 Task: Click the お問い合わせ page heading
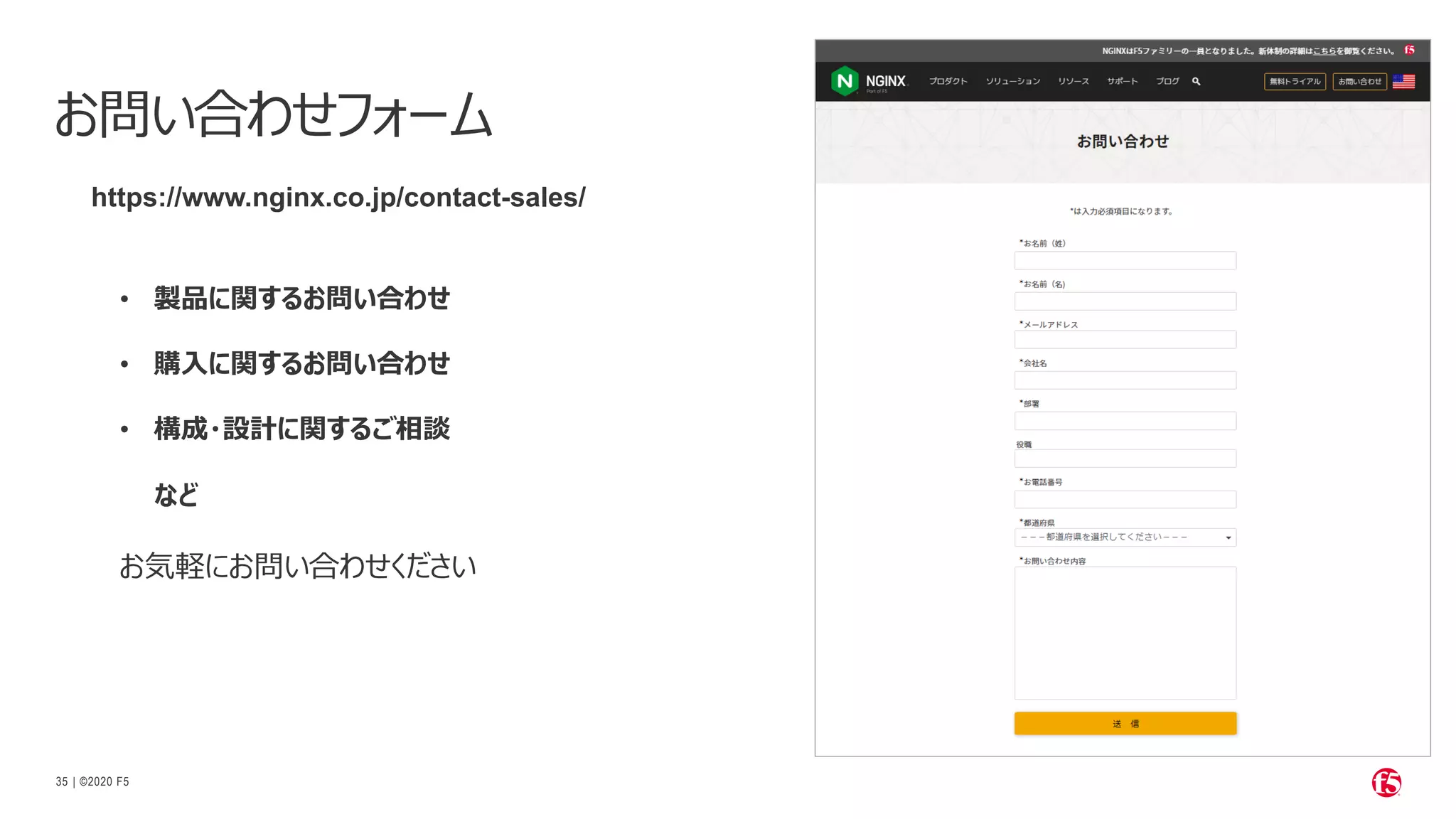1123,141
